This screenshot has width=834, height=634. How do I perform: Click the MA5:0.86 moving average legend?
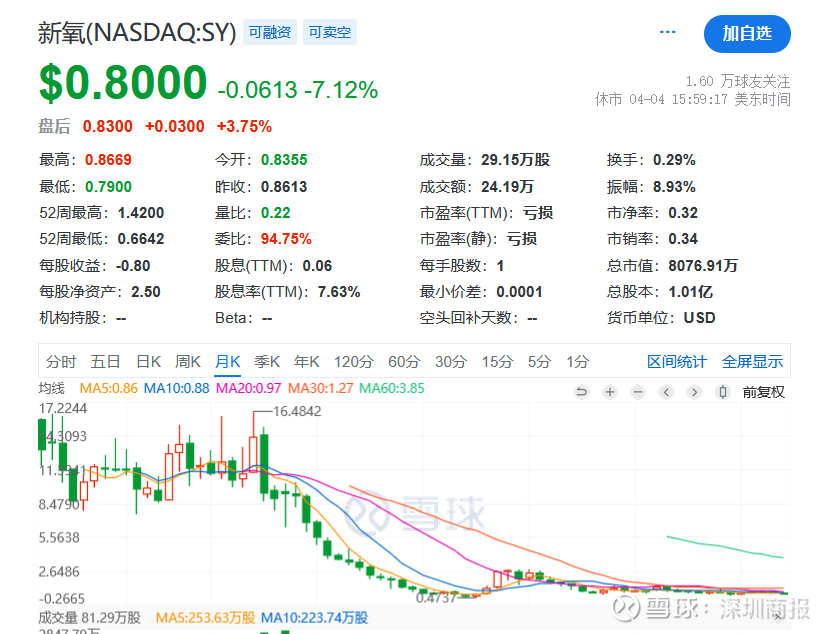(x=109, y=388)
